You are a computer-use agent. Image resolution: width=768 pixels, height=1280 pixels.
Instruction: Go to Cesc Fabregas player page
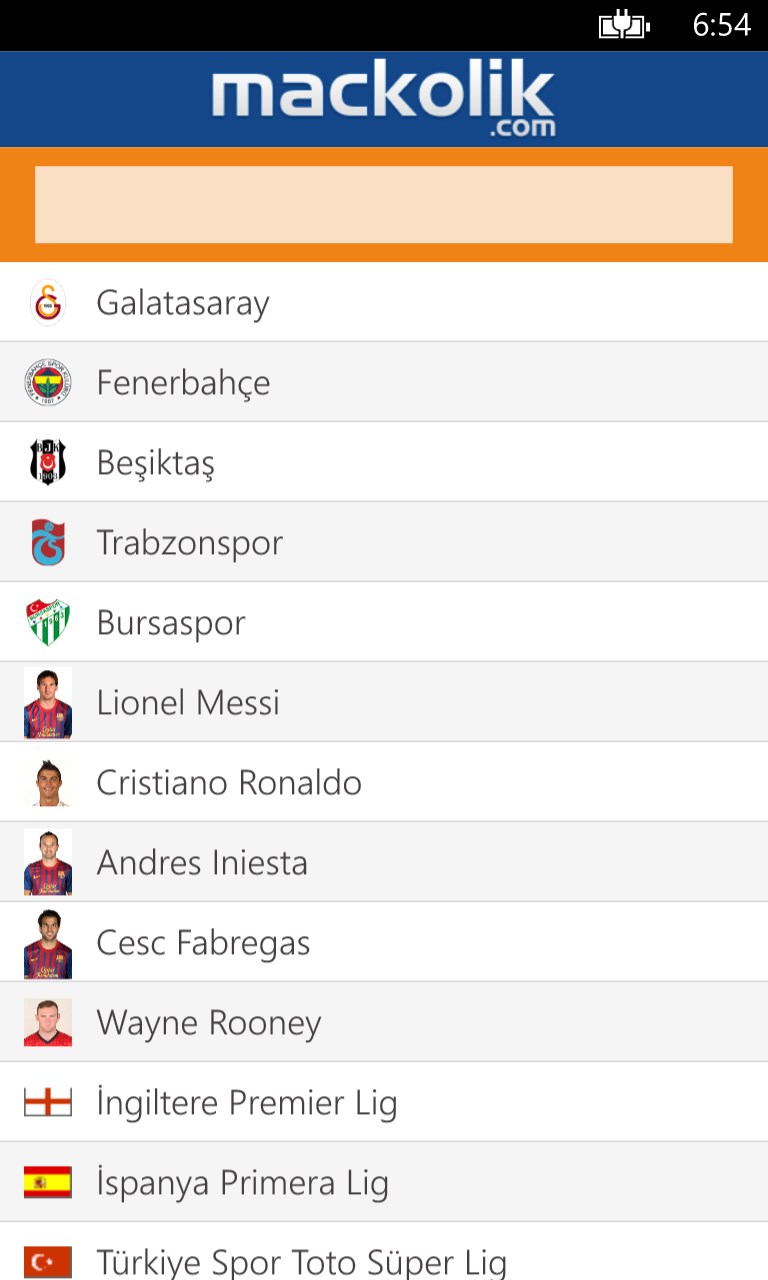coord(203,943)
